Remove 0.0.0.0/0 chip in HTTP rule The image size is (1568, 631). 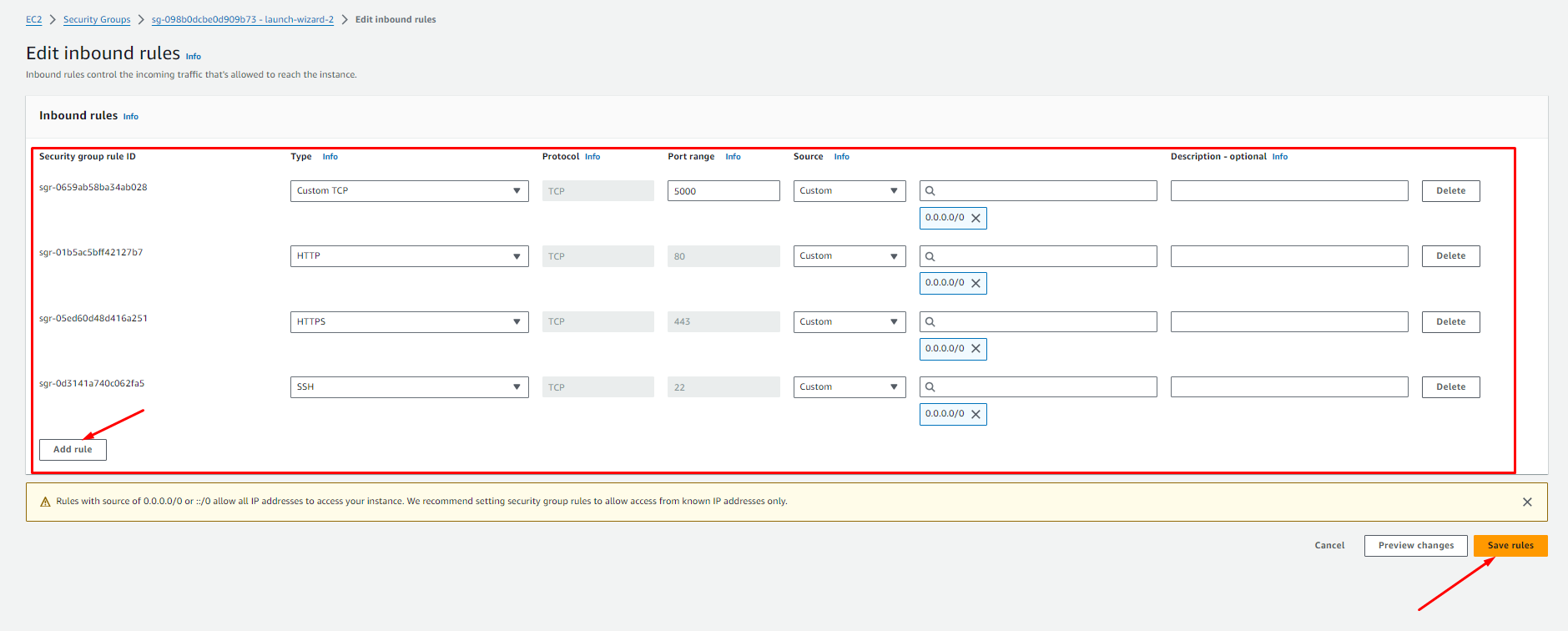coord(976,283)
